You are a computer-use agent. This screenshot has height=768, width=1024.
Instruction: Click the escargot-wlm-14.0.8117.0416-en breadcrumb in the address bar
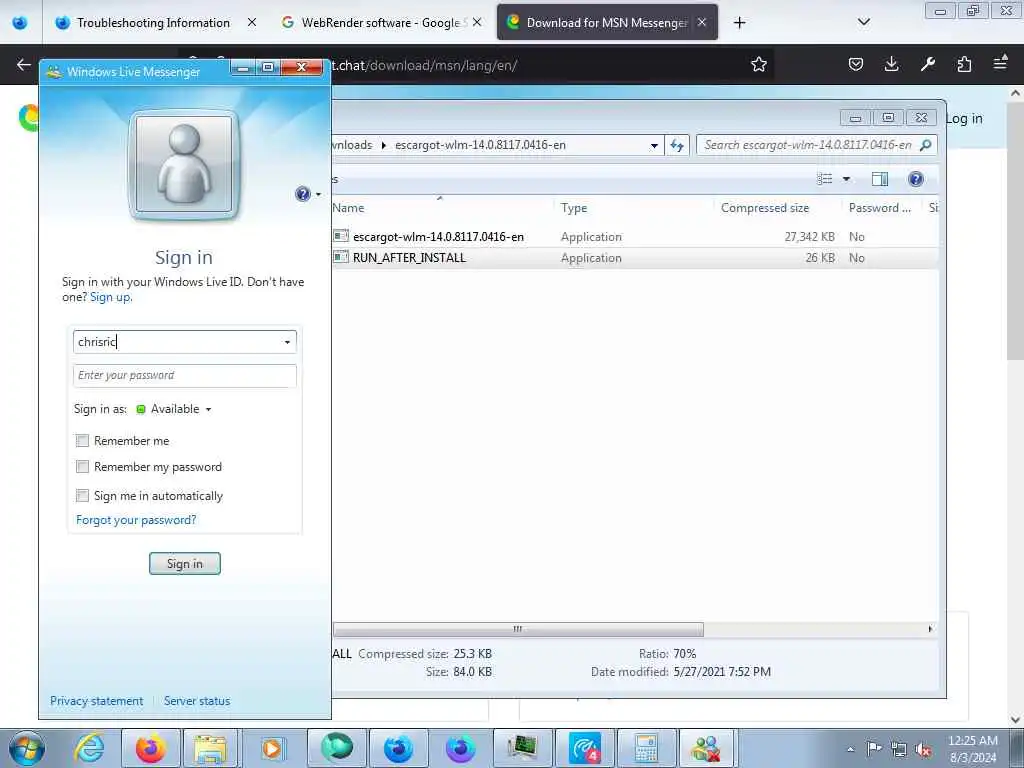pos(480,145)
